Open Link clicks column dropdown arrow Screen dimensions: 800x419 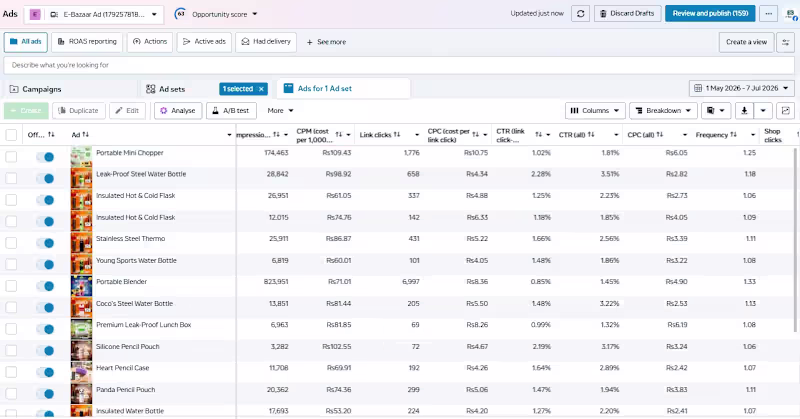416,135
